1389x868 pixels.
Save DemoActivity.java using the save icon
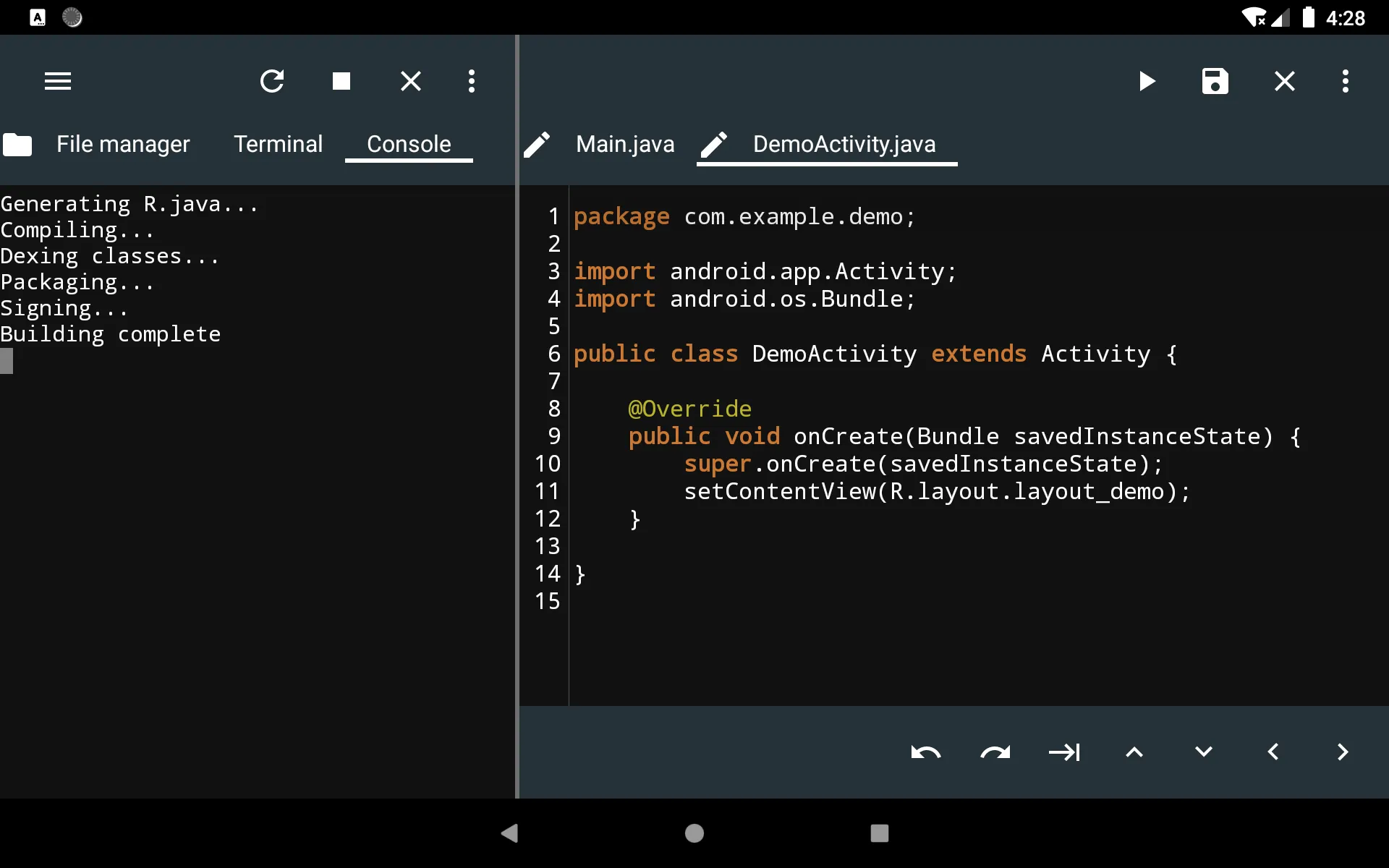tap(1215, 81)
